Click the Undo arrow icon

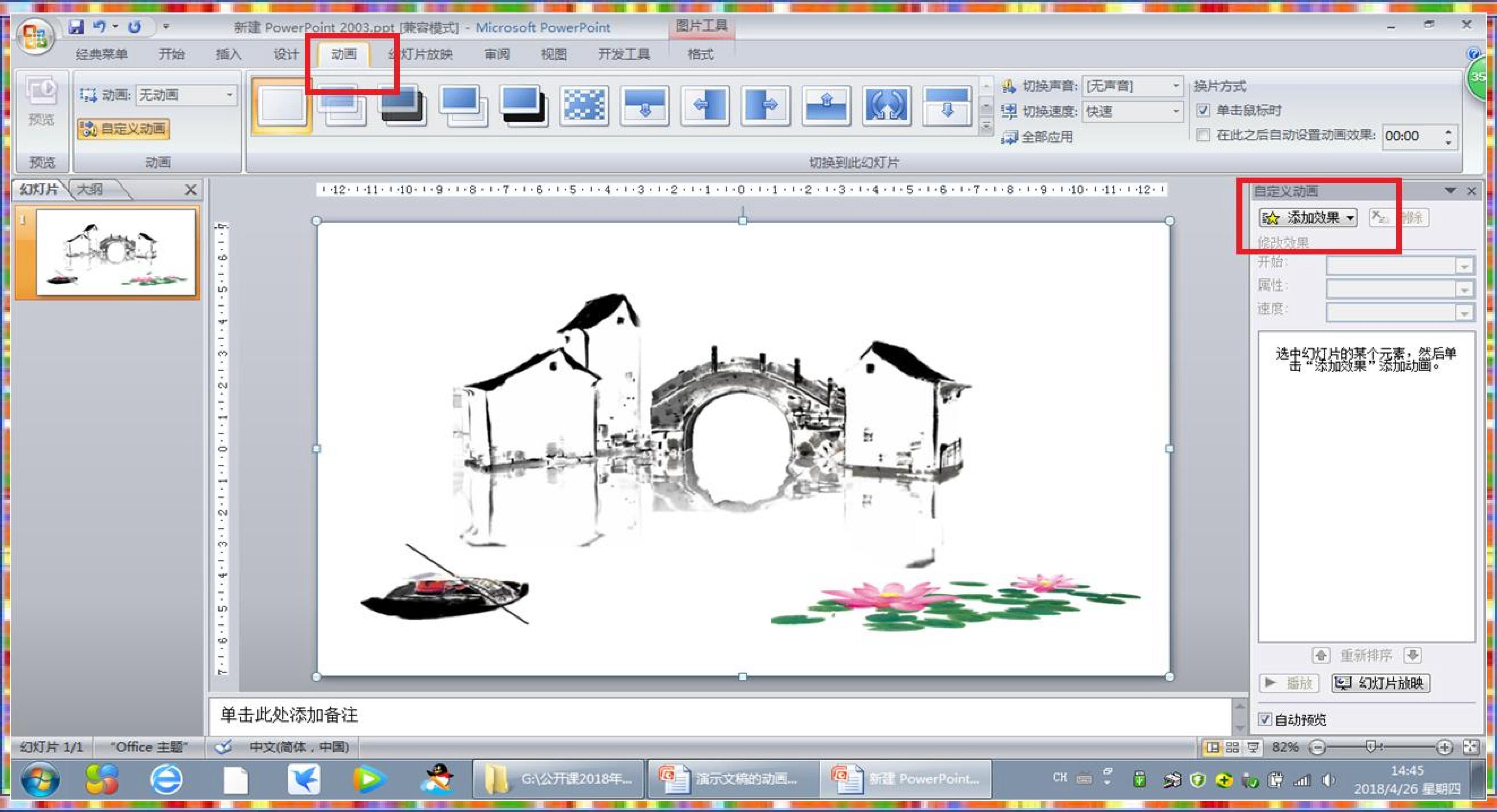coord(99,27)
